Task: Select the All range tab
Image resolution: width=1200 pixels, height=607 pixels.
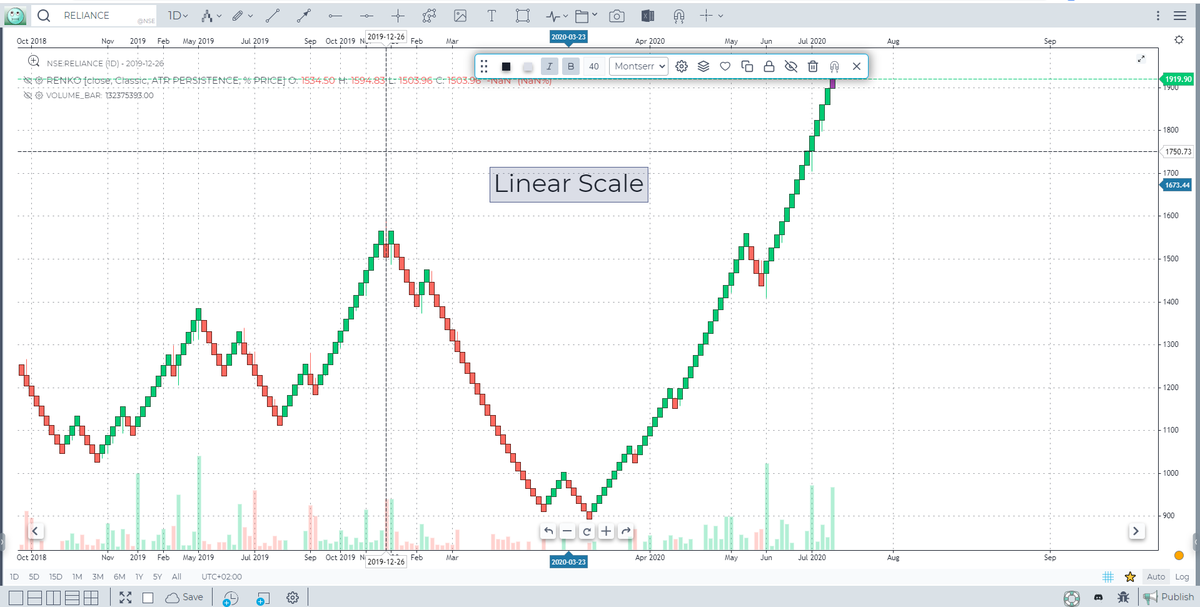Action: [177, 577]
